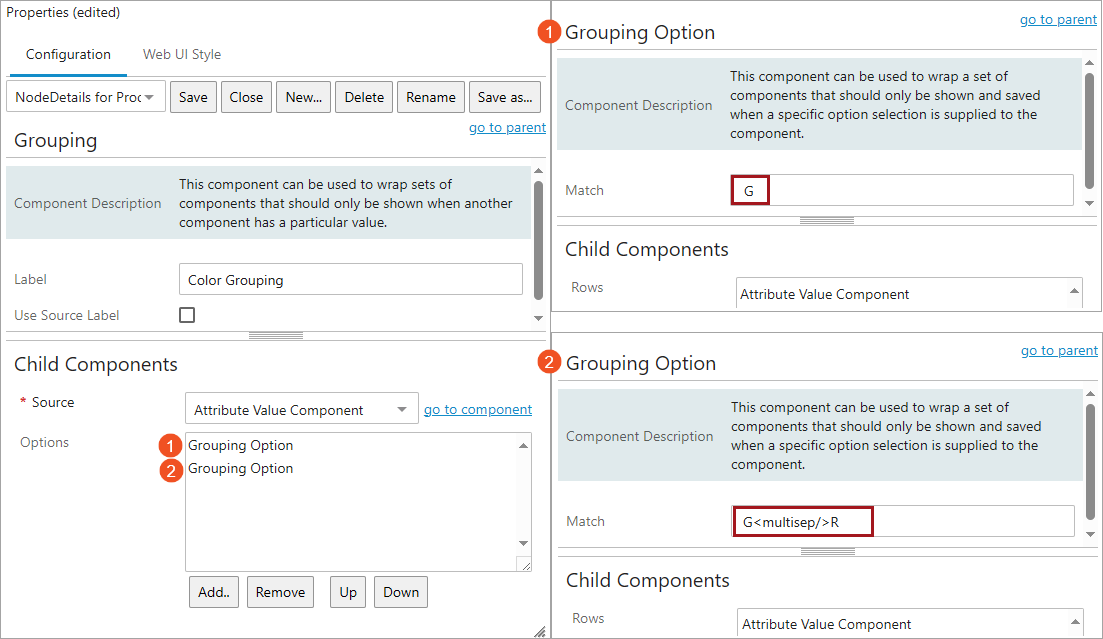Switch to the Web UI Style tab
The image size is (1103, 639).
pyautogui.click(x=181, y=54)
